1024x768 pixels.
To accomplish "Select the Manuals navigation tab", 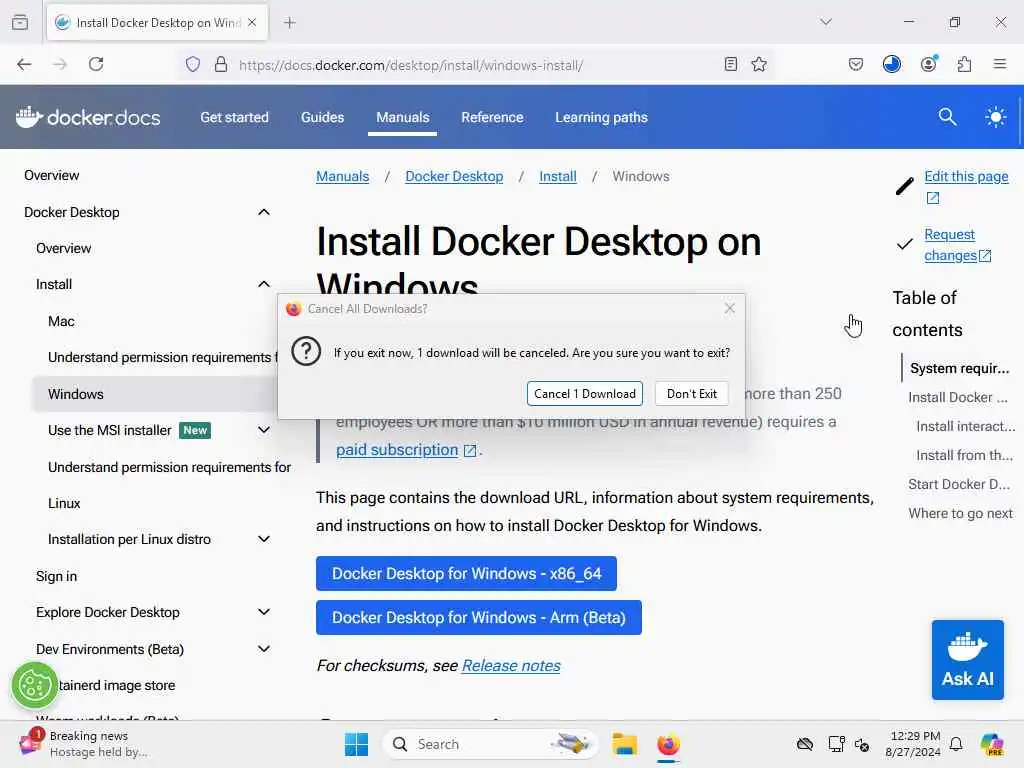I will tap(402, 117).
